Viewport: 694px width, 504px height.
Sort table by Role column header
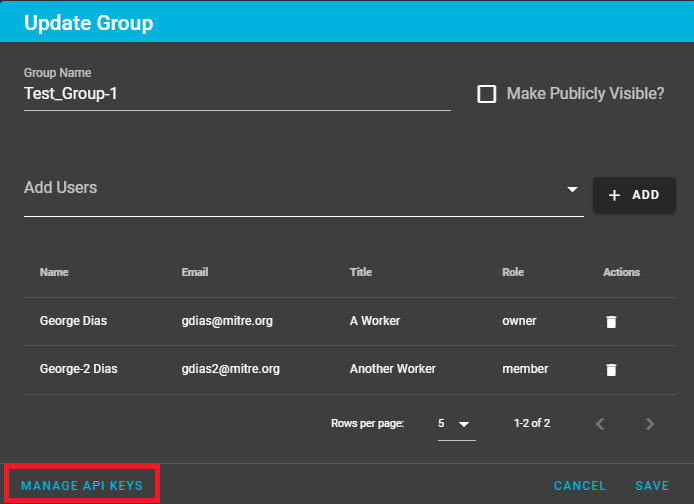(x=513, y=272)
